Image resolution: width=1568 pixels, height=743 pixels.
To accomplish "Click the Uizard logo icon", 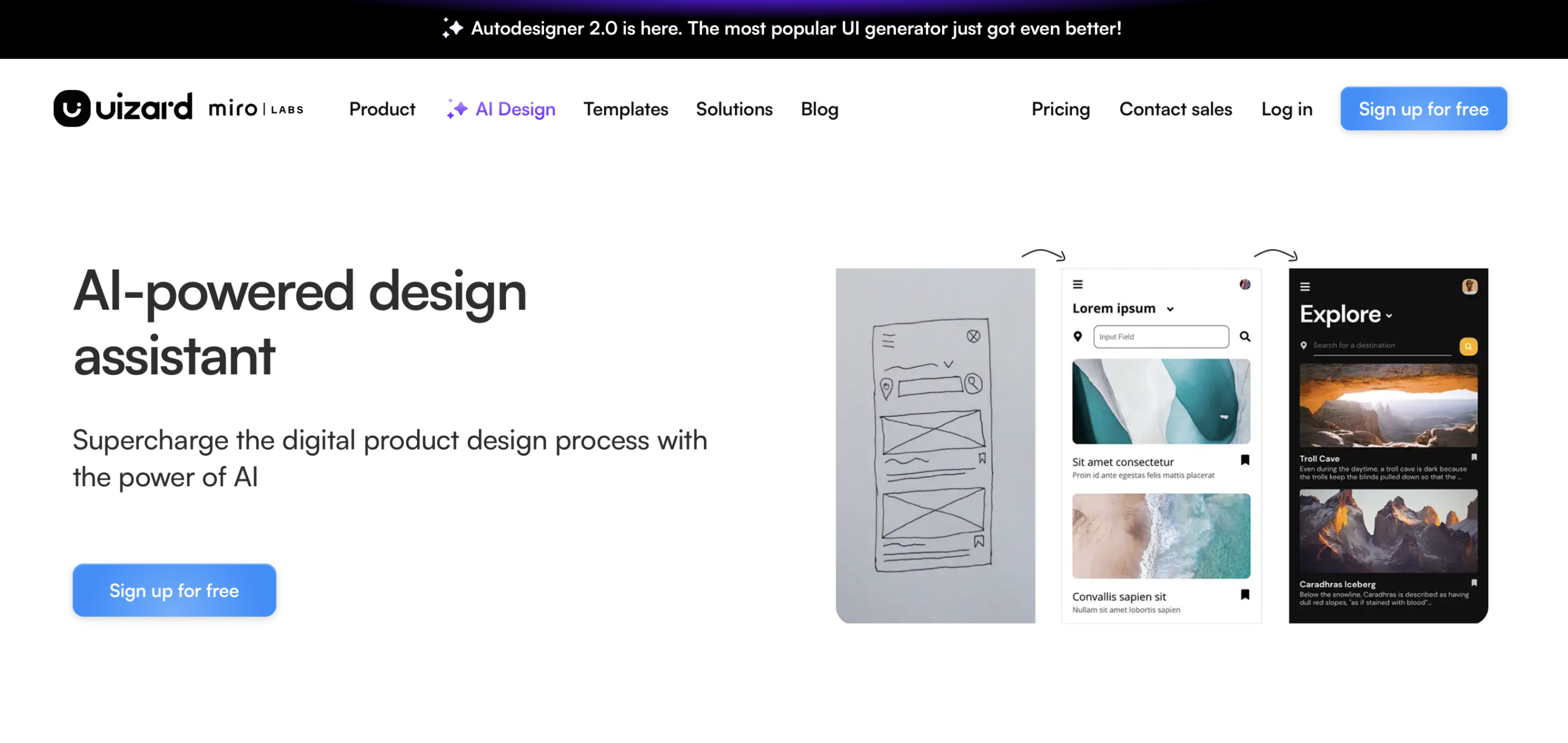I will click(x=72, y=108).
